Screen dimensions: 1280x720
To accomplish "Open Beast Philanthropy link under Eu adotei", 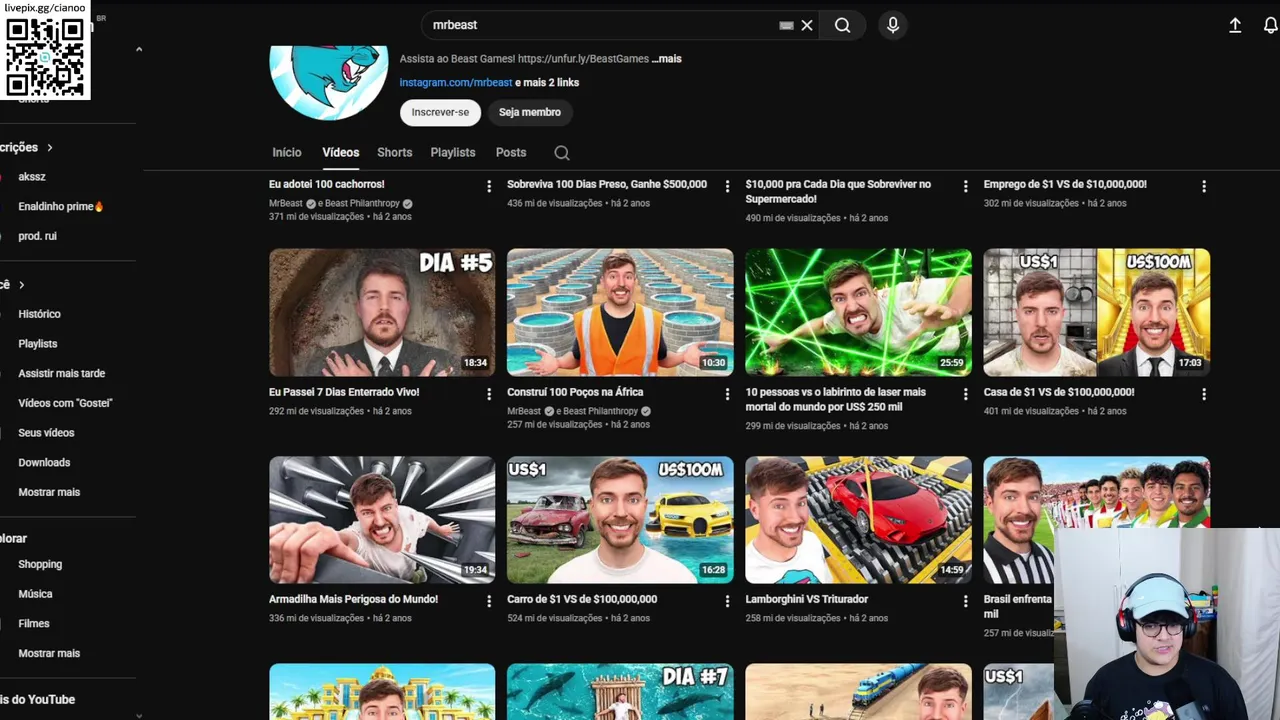I will pos(363,203).
